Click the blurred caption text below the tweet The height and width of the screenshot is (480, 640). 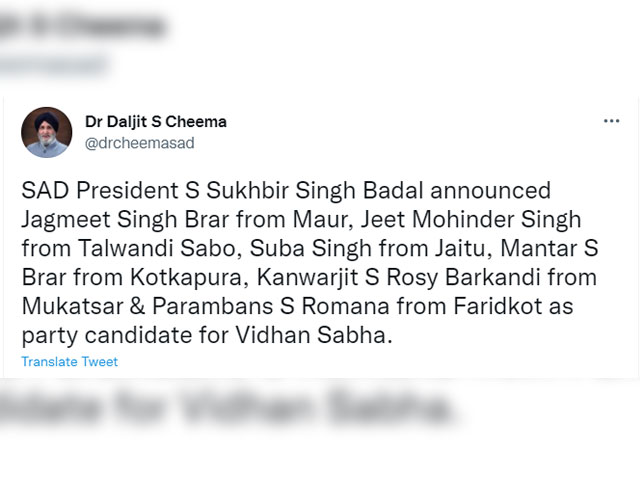[x=230, y=408]
